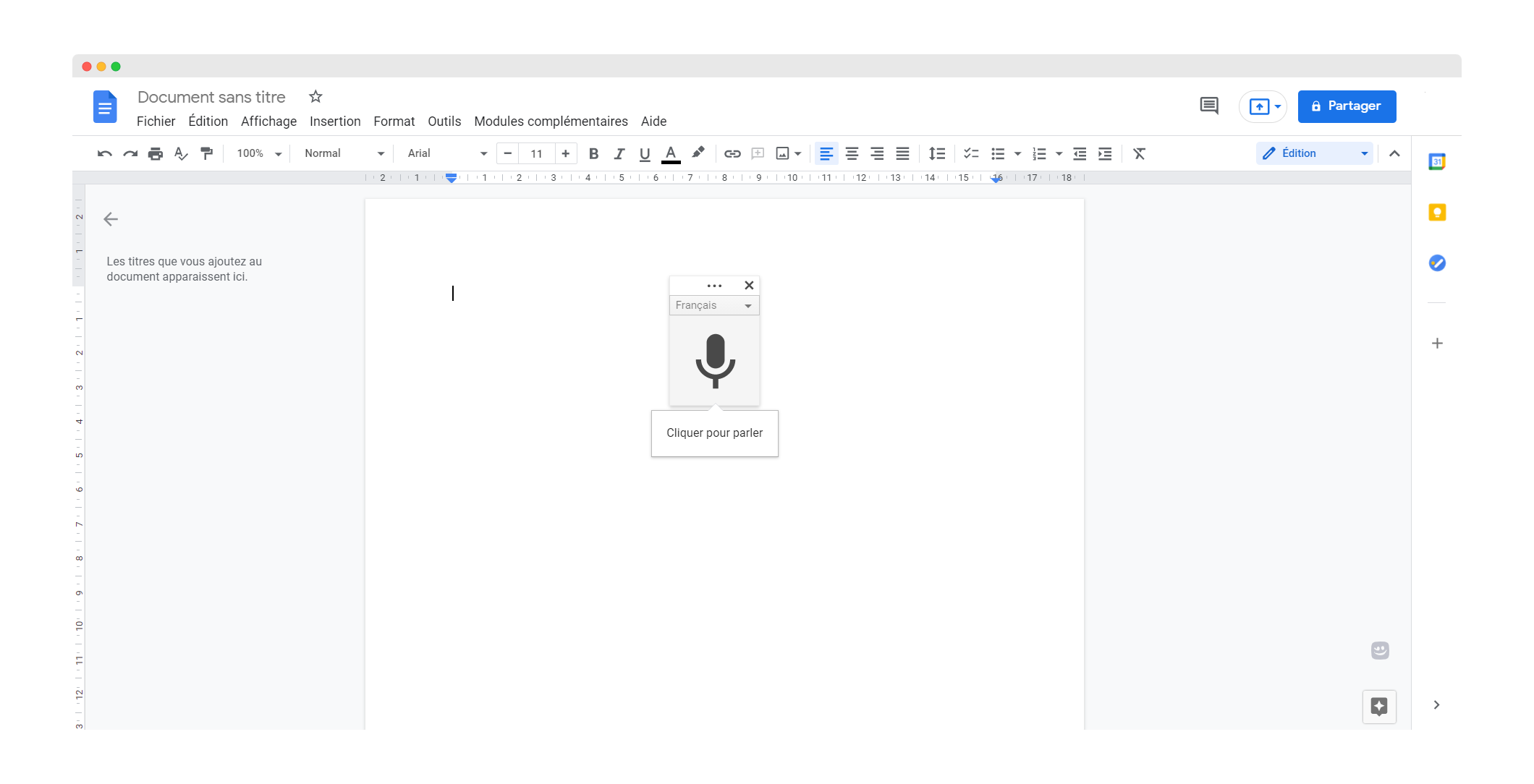
Task: Open the Français language dropdown
Action: click(x=714, y=305)
